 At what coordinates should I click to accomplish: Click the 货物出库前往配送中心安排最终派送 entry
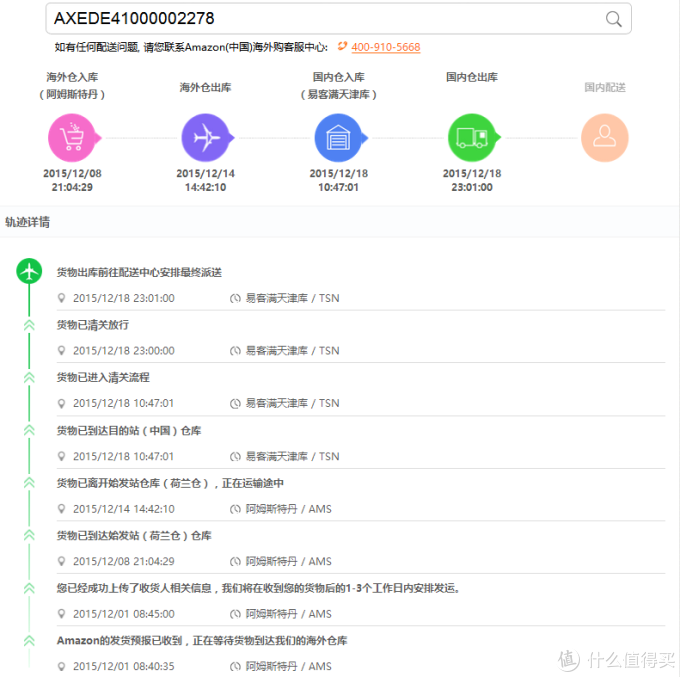(139, 272)
